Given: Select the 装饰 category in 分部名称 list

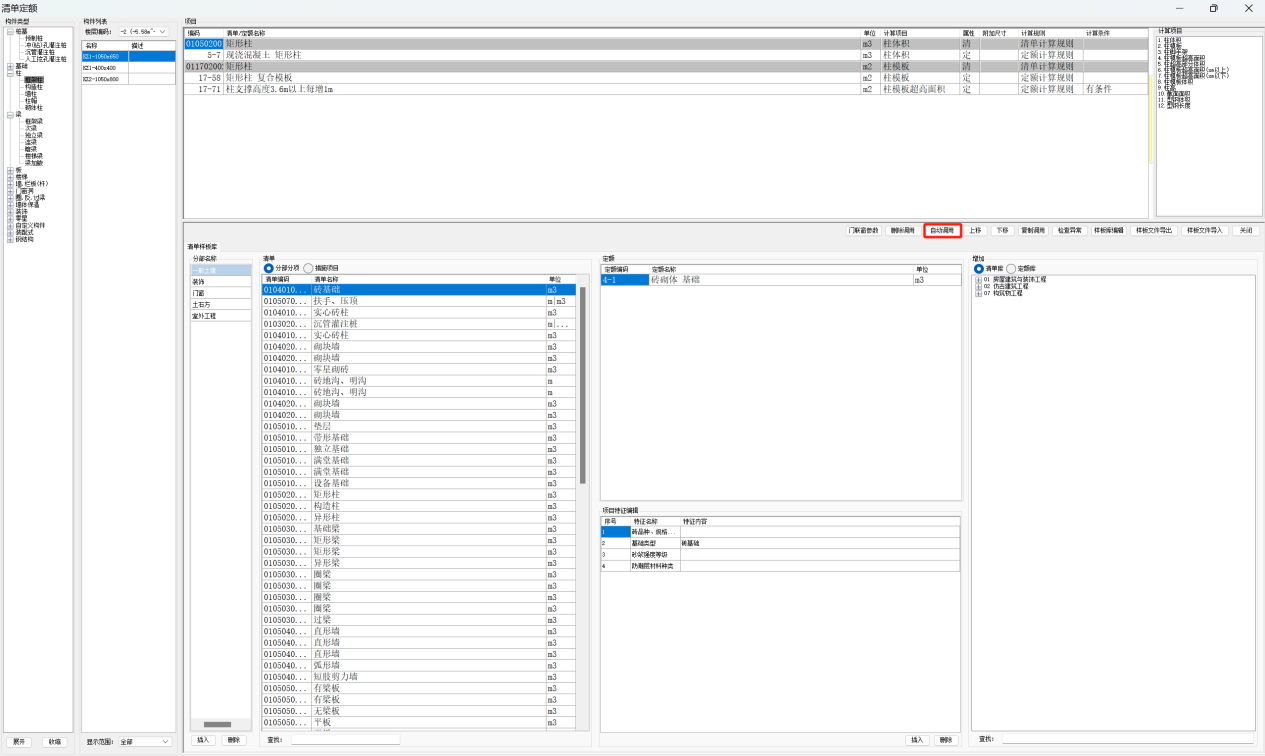Looking at the screenshot, I should 200,282.
